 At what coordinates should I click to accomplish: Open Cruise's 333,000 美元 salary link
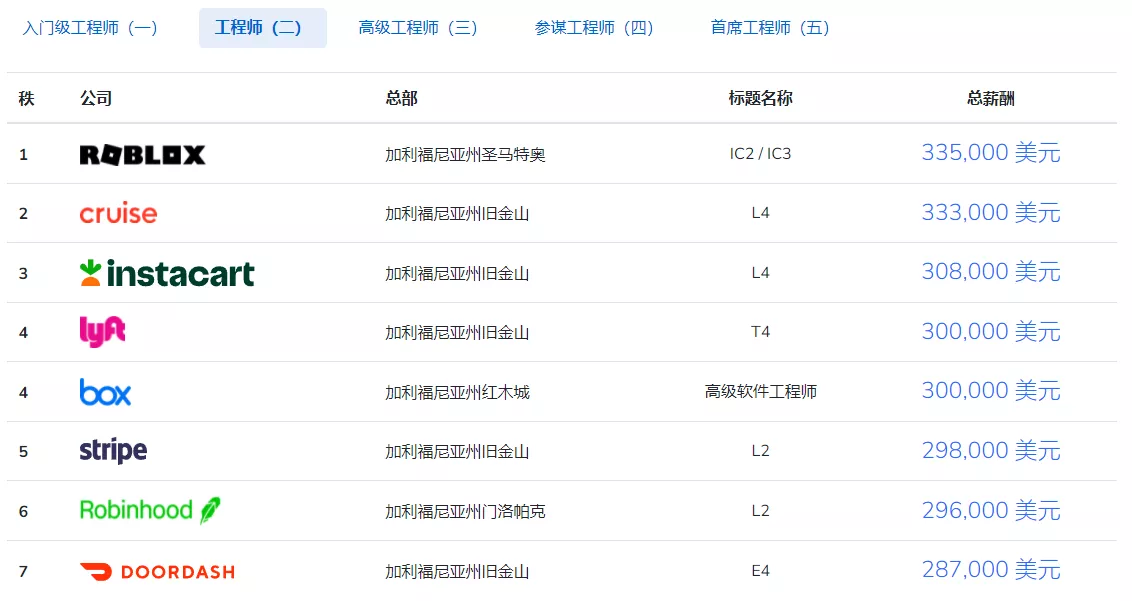[x=990, y=213]
